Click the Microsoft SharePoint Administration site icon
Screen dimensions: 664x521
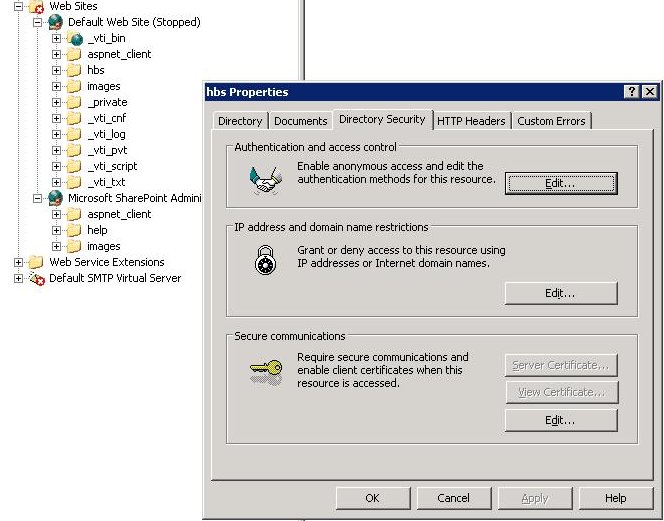pos(55,198)
